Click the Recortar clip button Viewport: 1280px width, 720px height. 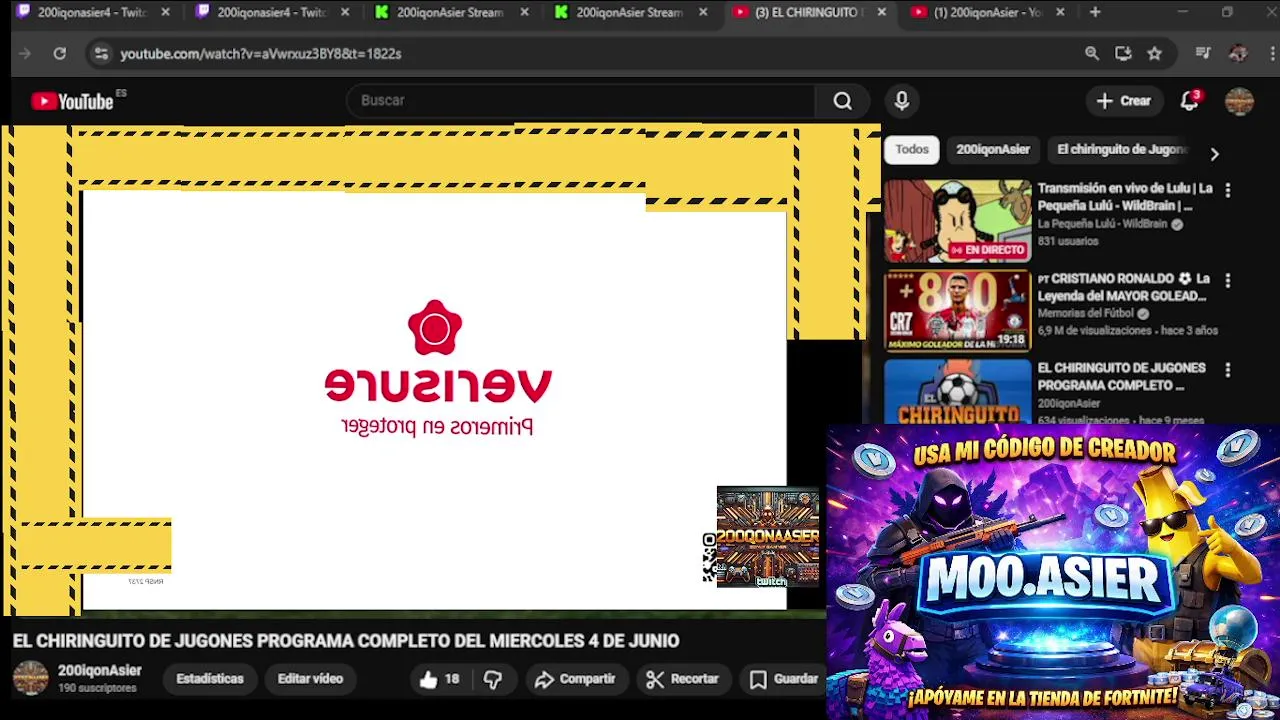(683, 679)
